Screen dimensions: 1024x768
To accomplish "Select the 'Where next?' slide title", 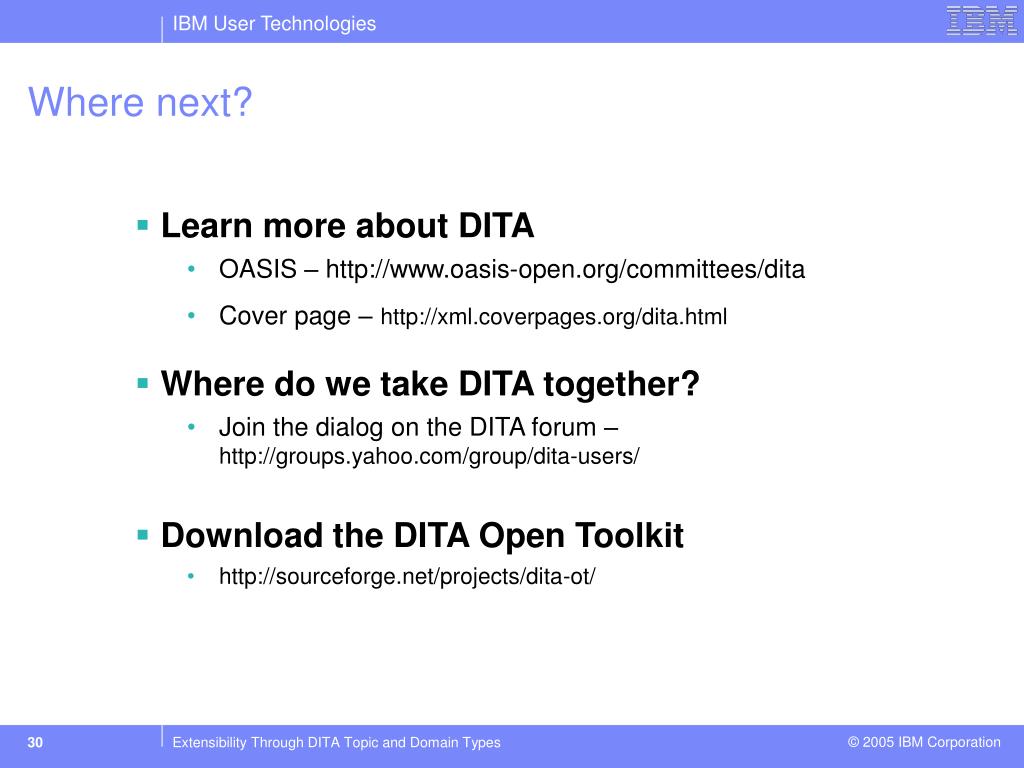I will (x=140, y=103).
